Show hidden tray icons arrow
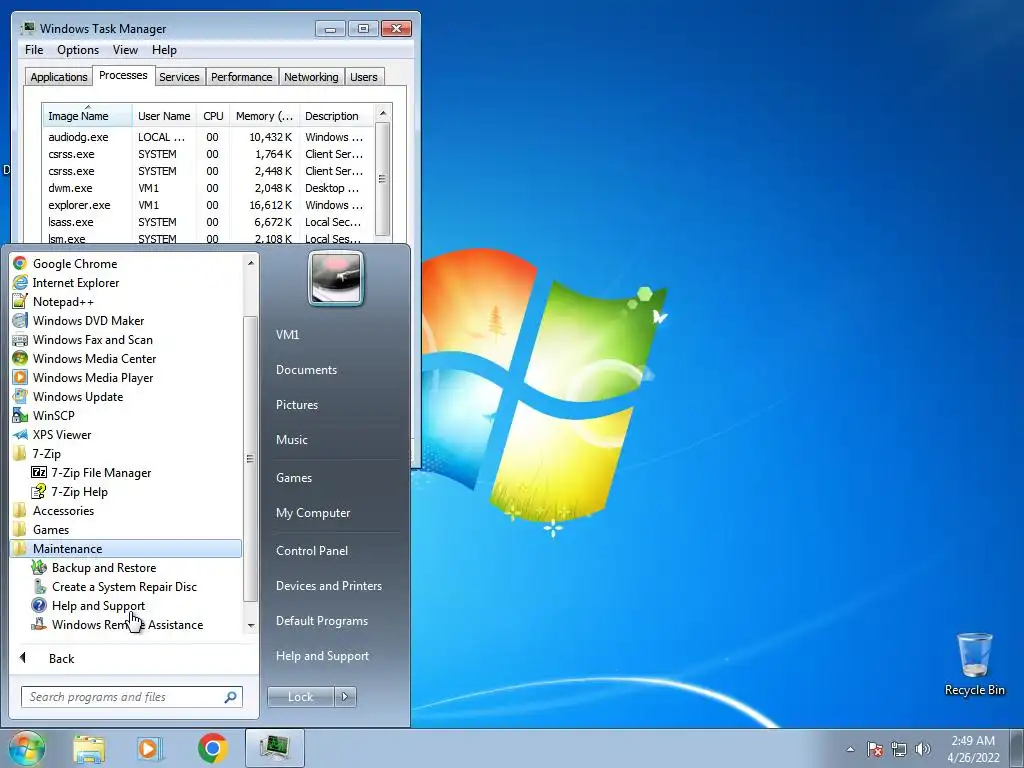This screenshot has height=768, width=1024. point(850,749)
